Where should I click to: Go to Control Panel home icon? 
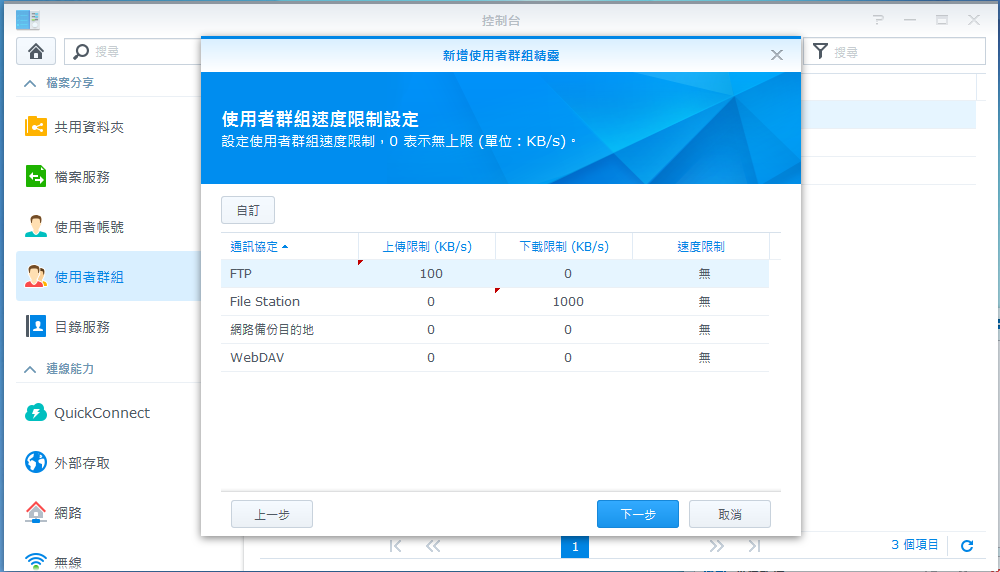click(36, 52)
